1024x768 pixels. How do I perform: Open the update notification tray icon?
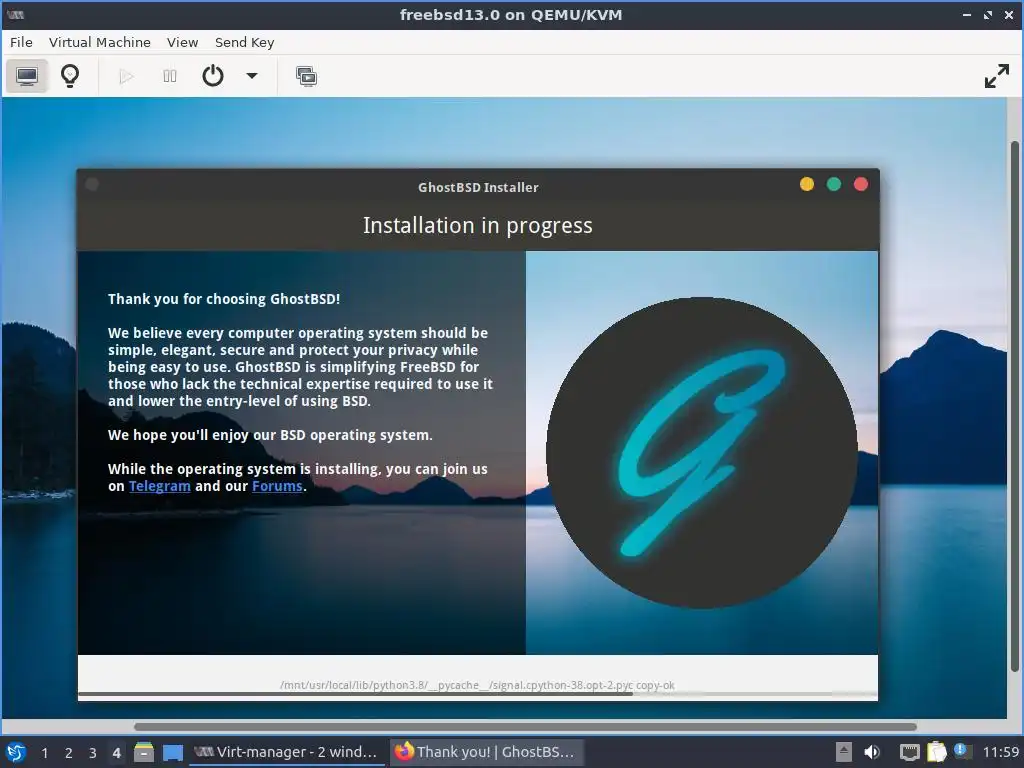[961, 750]
